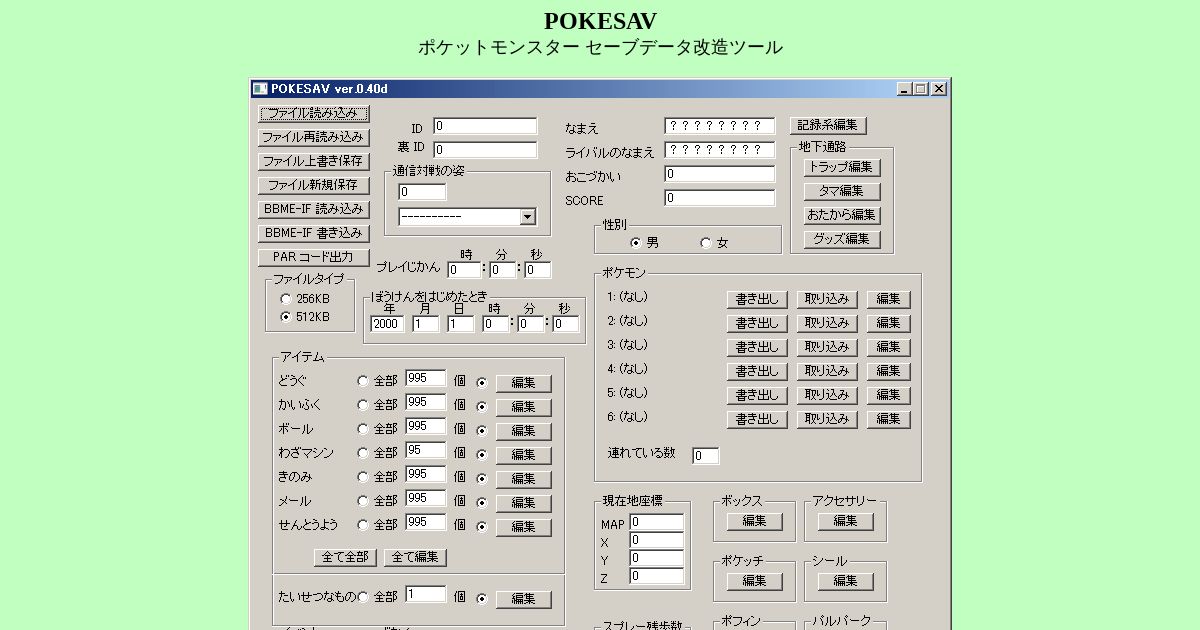Image resolution: width=1200 pixels, height=630 pixels.
Task: Select the 256KB file type
Action: click(287, 299)
